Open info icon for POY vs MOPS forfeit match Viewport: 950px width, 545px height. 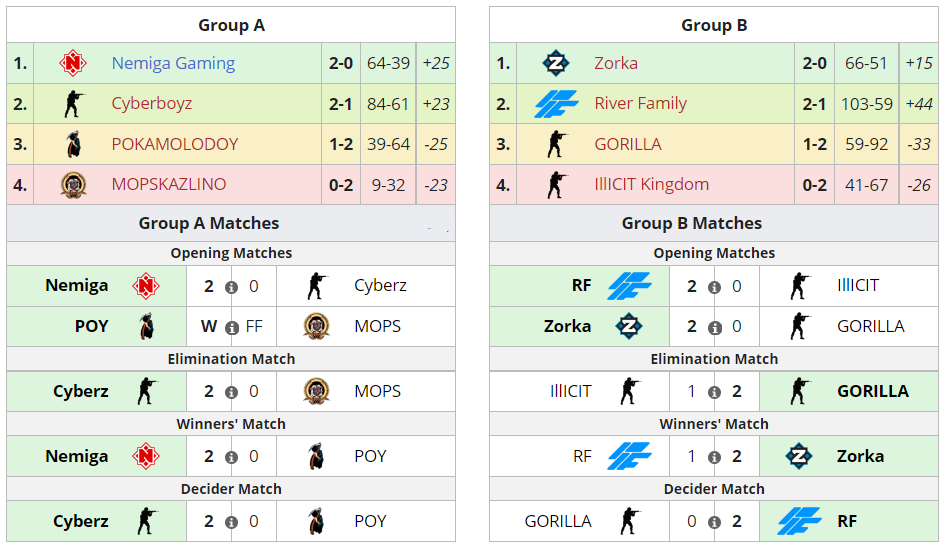coord(231,327)
